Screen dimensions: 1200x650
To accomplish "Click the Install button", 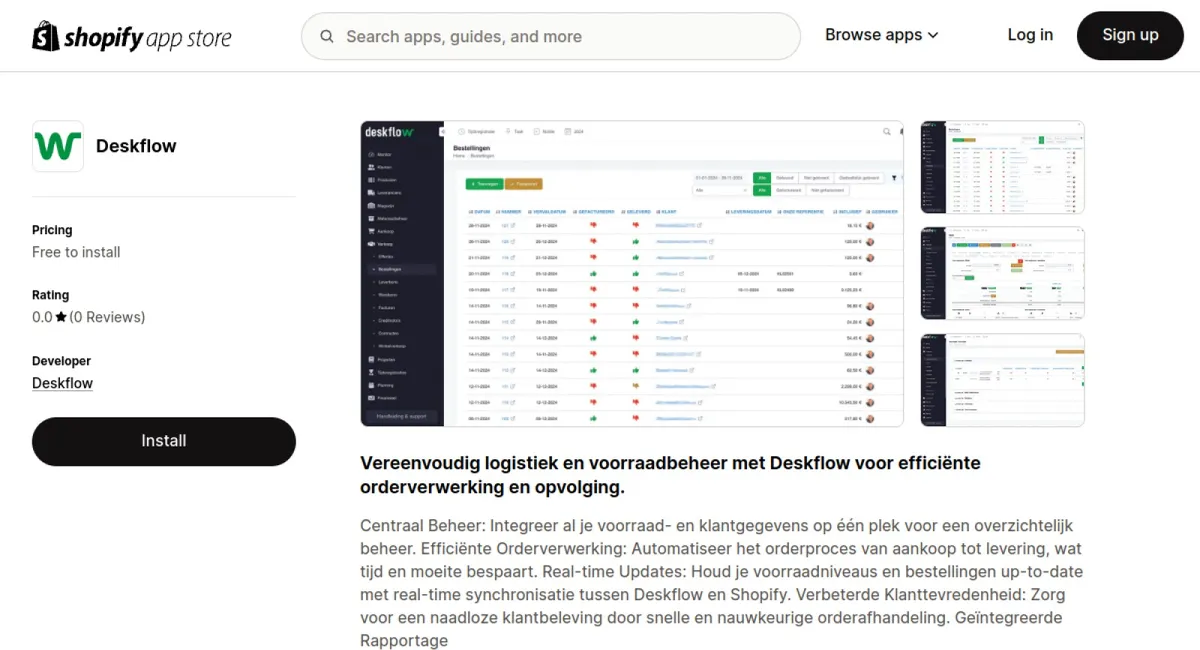I will (x=164, y=441).
